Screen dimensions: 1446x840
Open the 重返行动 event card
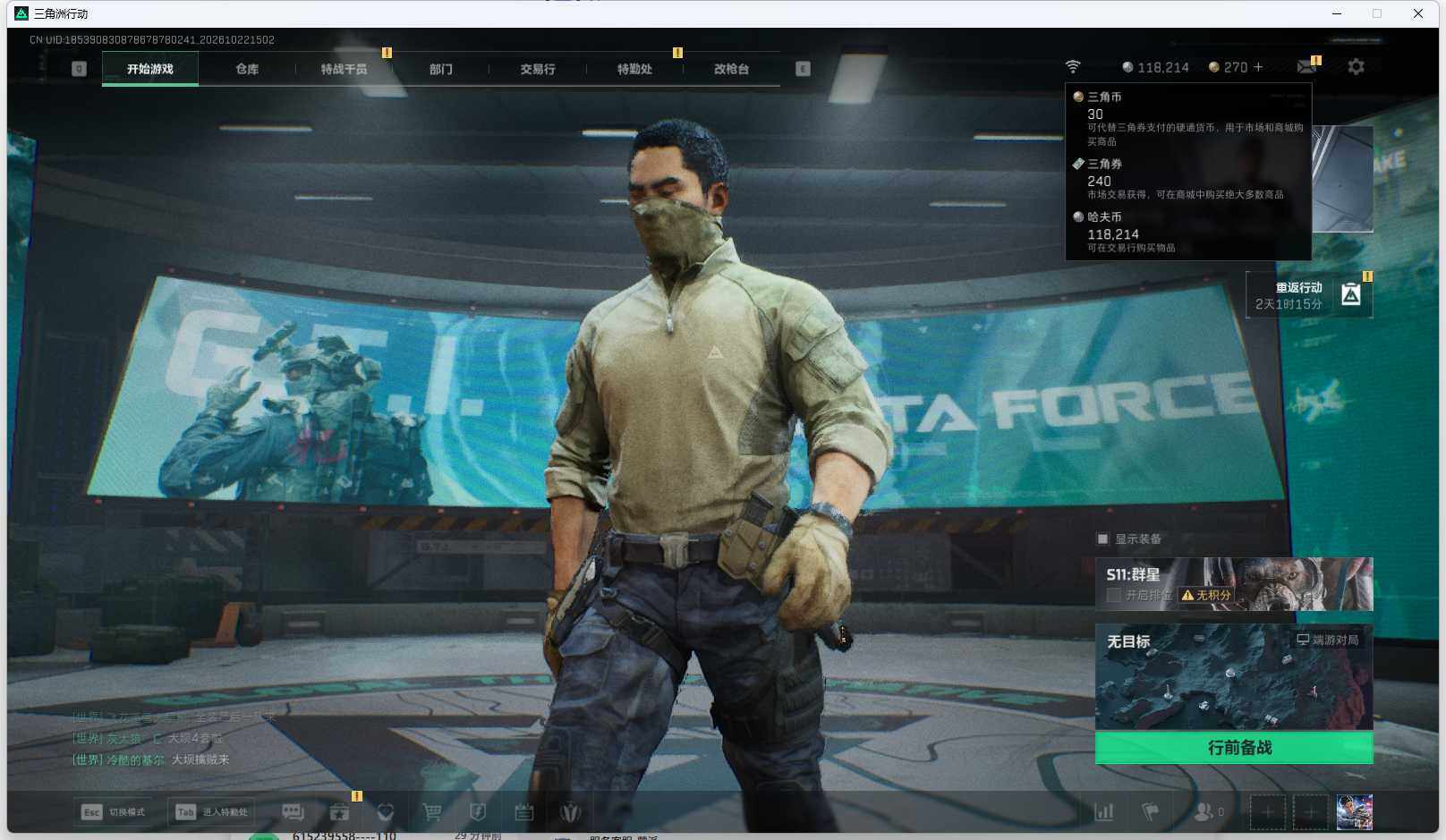(x=1309, y=295)
